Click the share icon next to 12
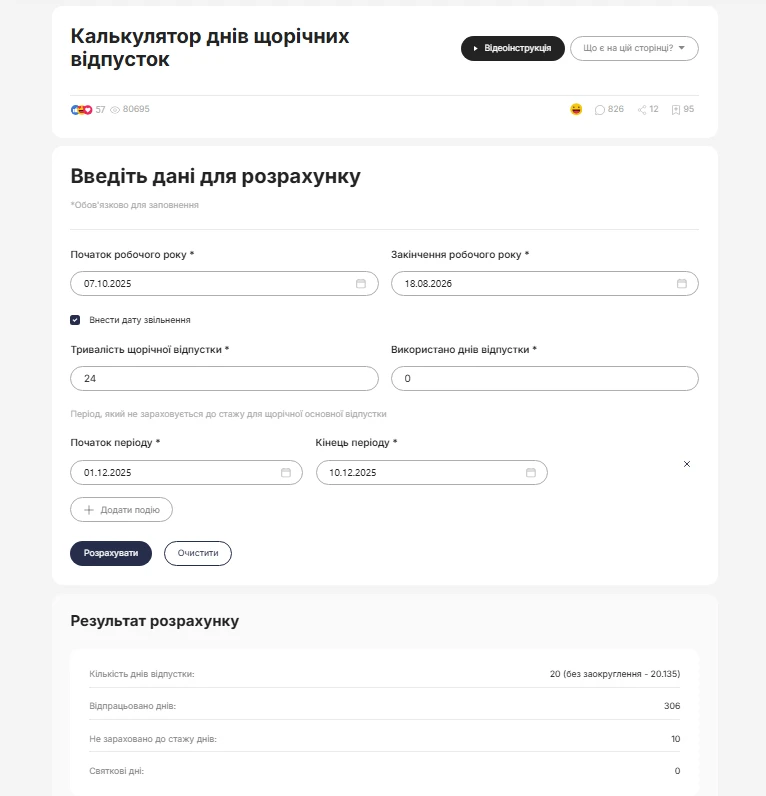The image size is (766, 796). coord(642,110)
